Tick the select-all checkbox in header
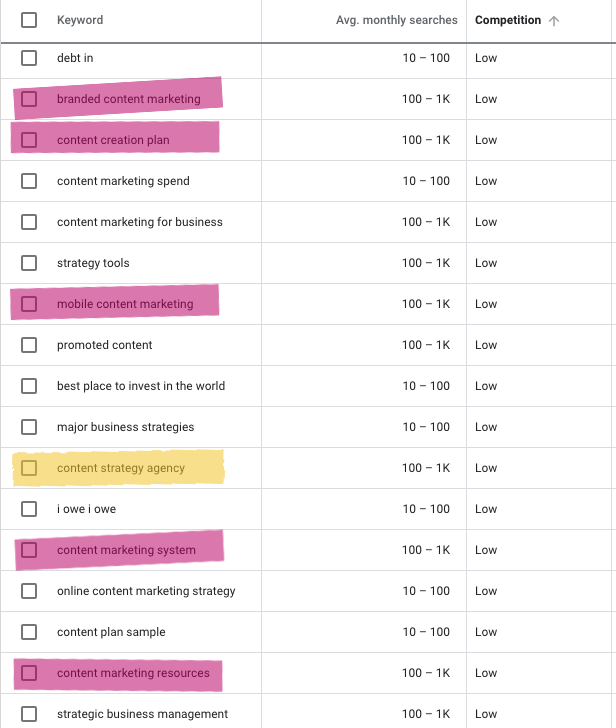Viewport: 616px width, 728px height. click(x=29, y=20)
